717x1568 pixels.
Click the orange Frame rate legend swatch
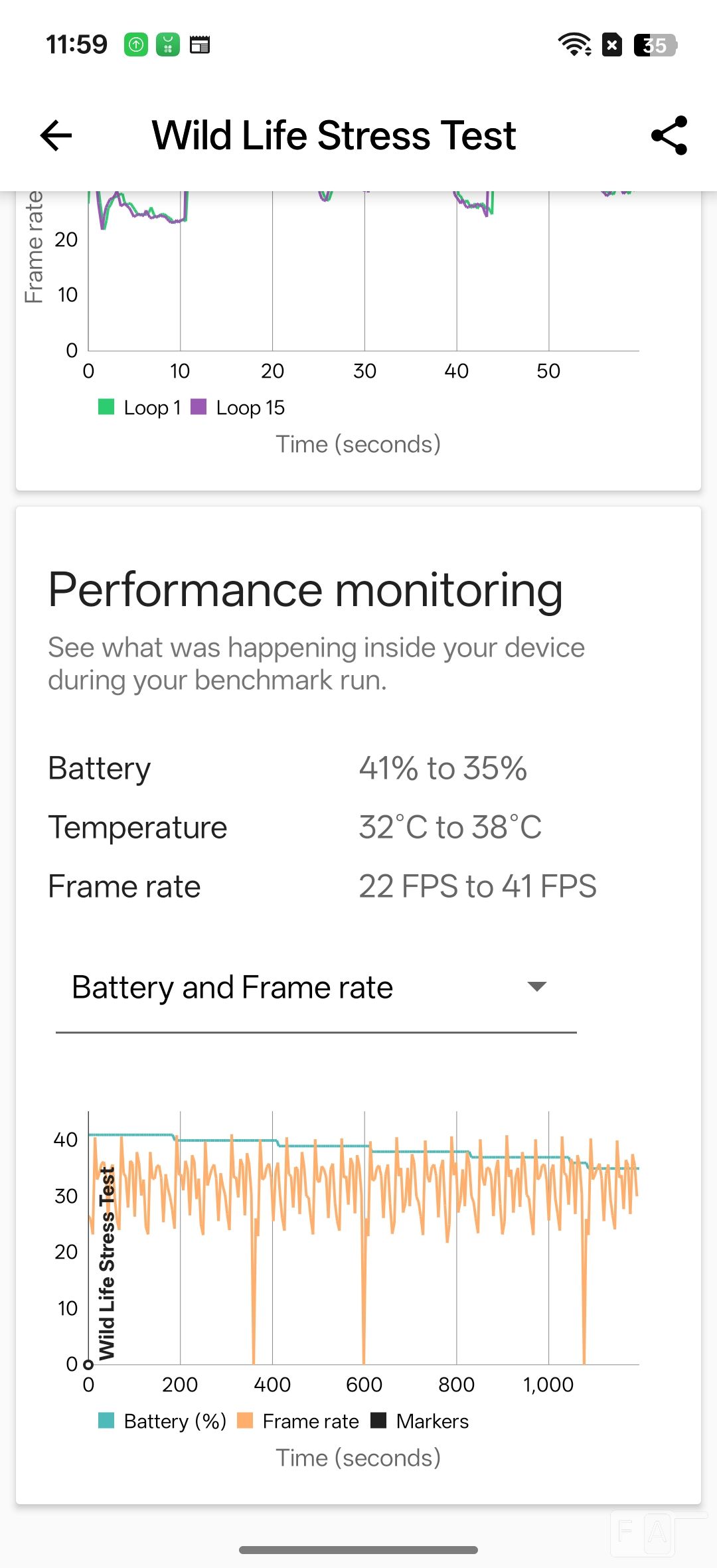coord(246,1421)
